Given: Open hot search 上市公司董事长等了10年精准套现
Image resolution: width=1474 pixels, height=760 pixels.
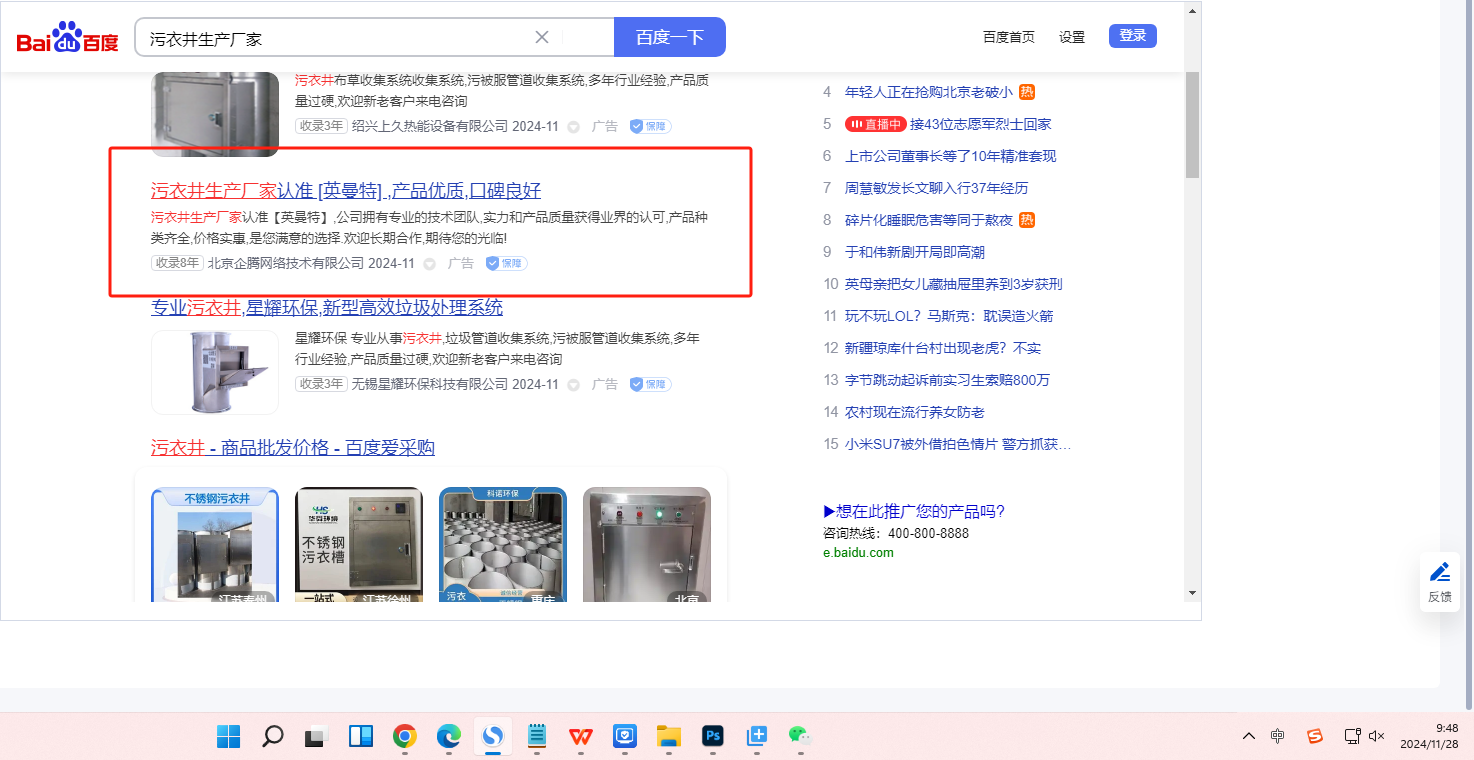Looking at the screenshot, I should click(951, 156).
